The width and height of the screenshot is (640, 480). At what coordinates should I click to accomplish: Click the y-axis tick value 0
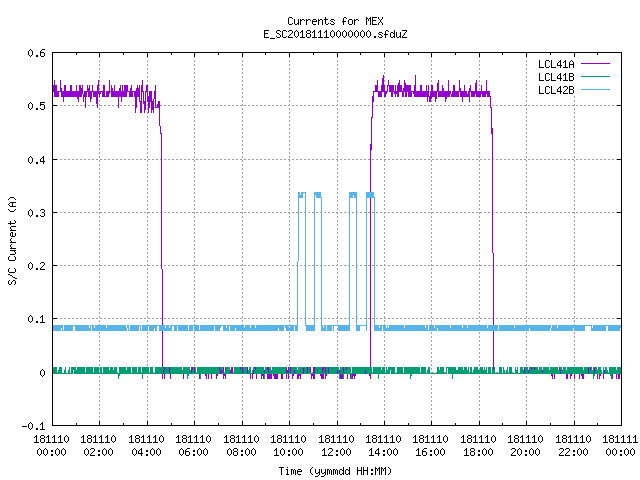[42, 373]
